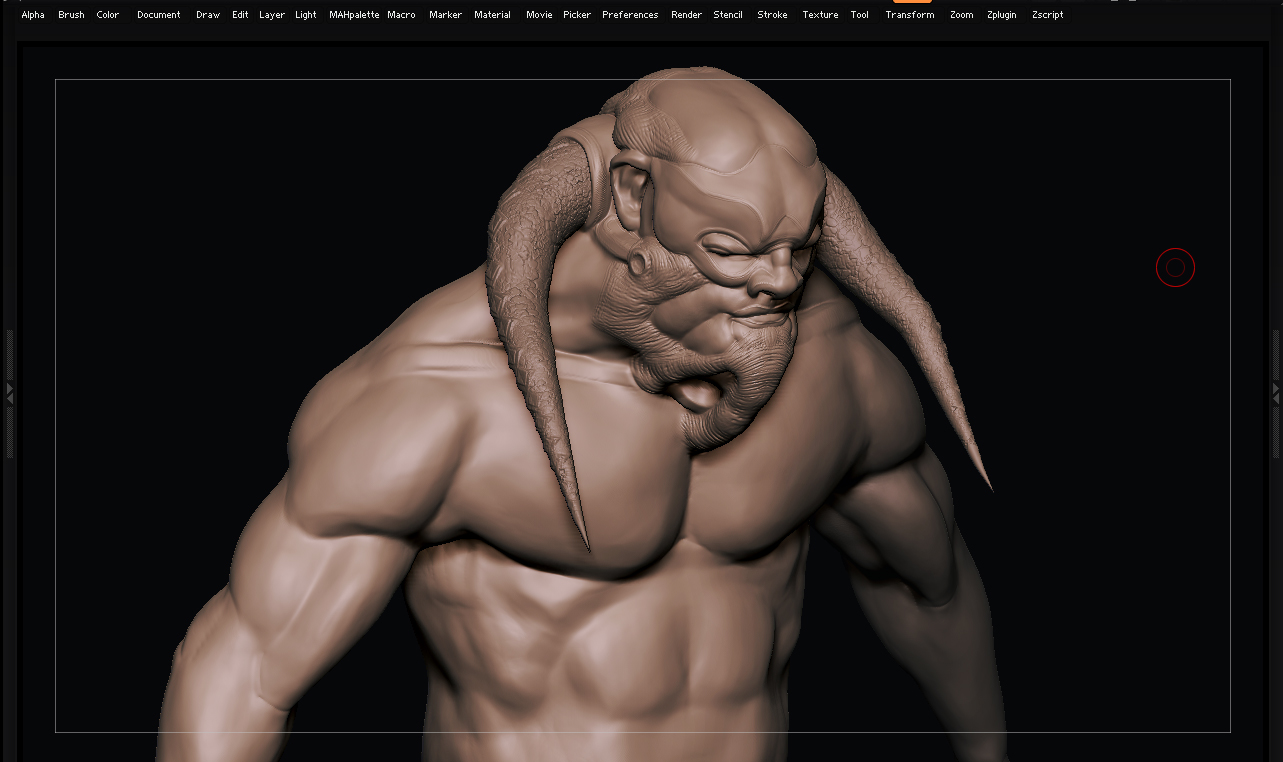Open the Marker menu
Viewport: 1283px width, 762px height.
tap(445, 15)
